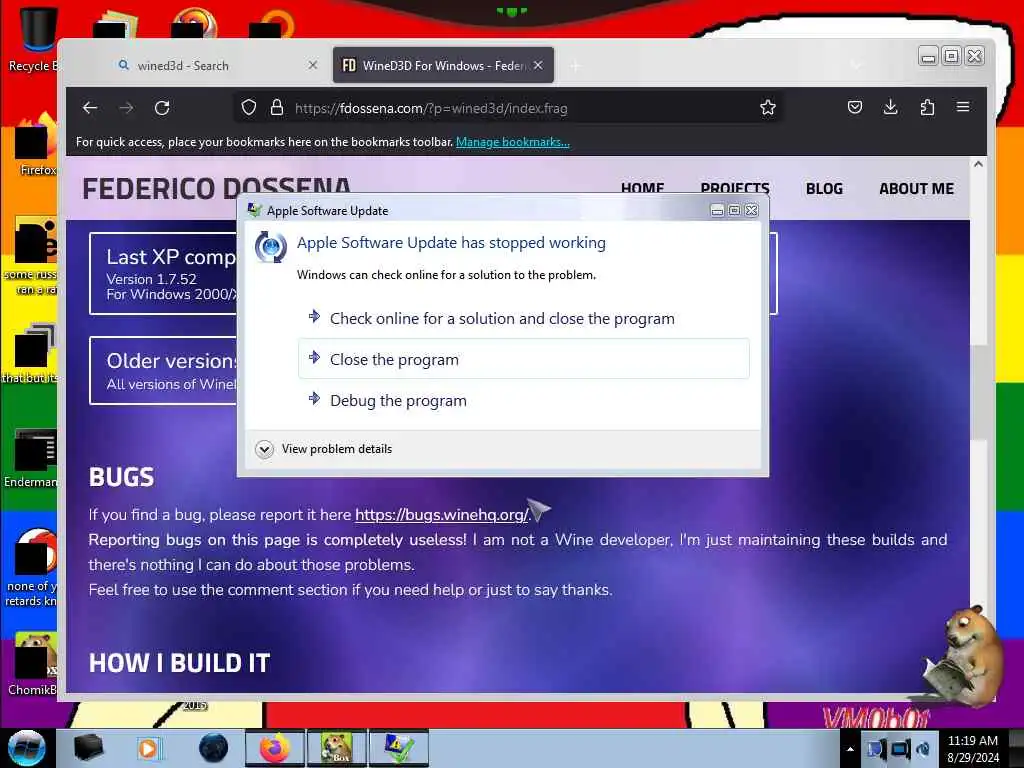Open the extensions puzzle icon

(x=927, y=107)
